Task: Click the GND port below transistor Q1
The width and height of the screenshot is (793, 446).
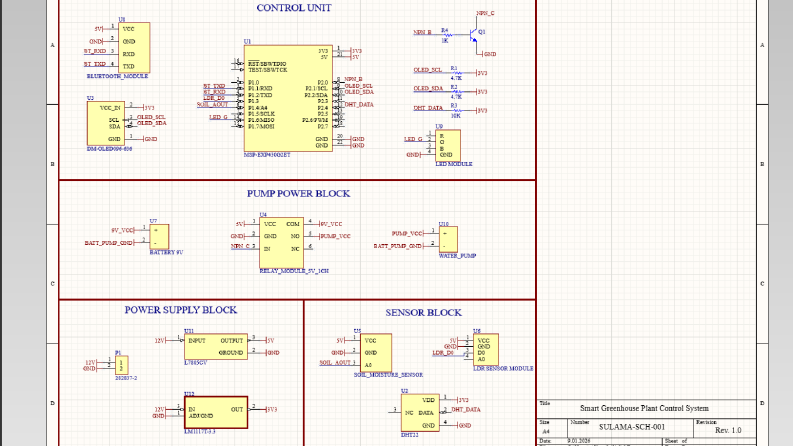Action: point(489,54)
